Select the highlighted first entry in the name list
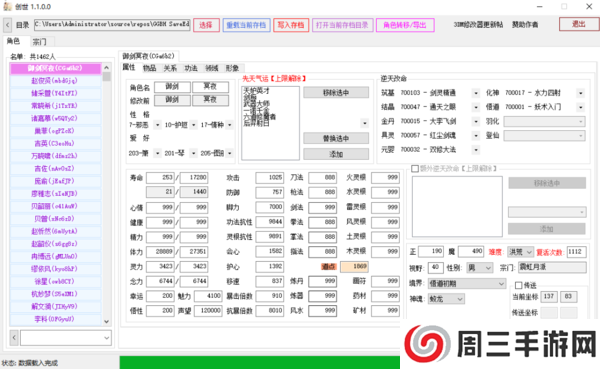Screen dimensions: 600x369 pyautogui.click(x=55, y=68)
